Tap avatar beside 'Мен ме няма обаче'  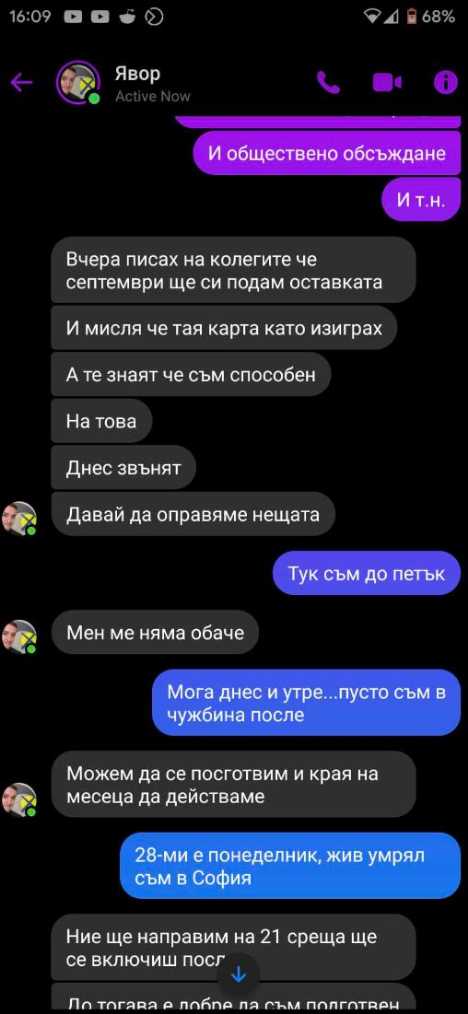tap(19, 636)
